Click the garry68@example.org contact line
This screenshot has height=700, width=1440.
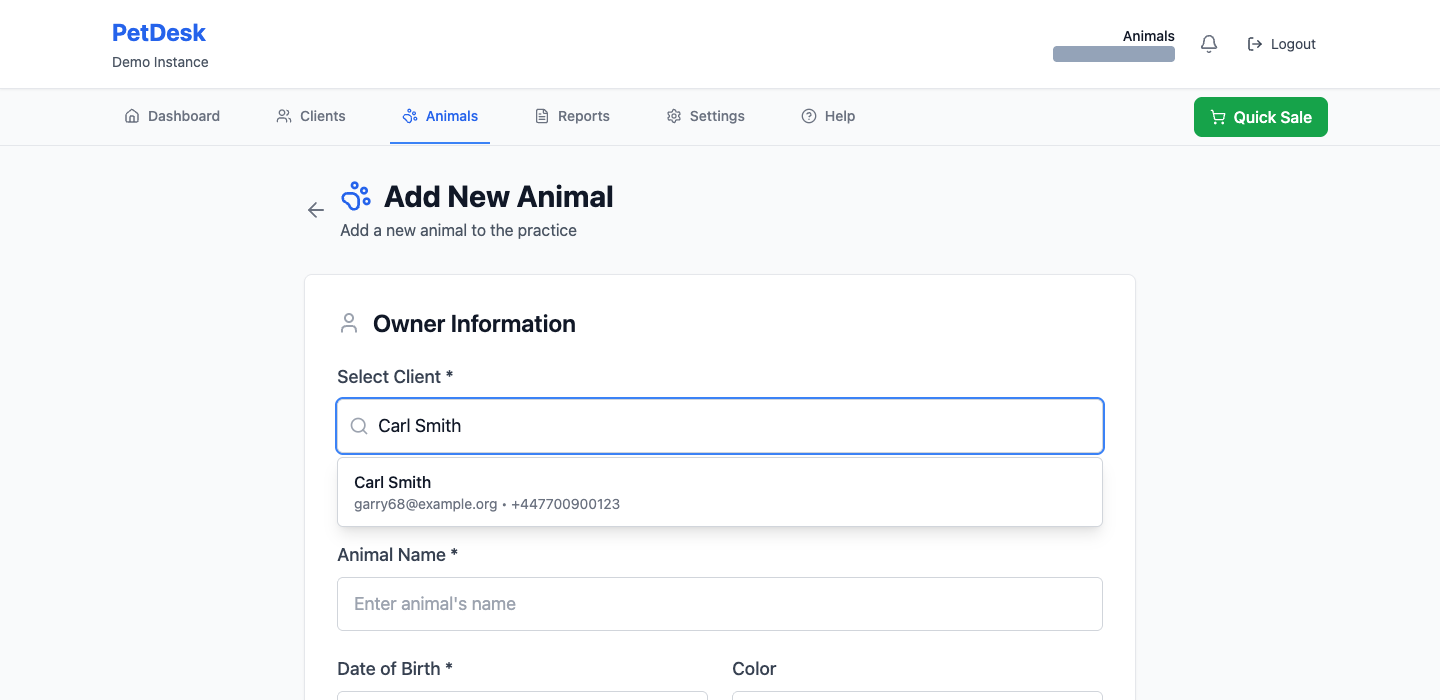click(487, 504)
